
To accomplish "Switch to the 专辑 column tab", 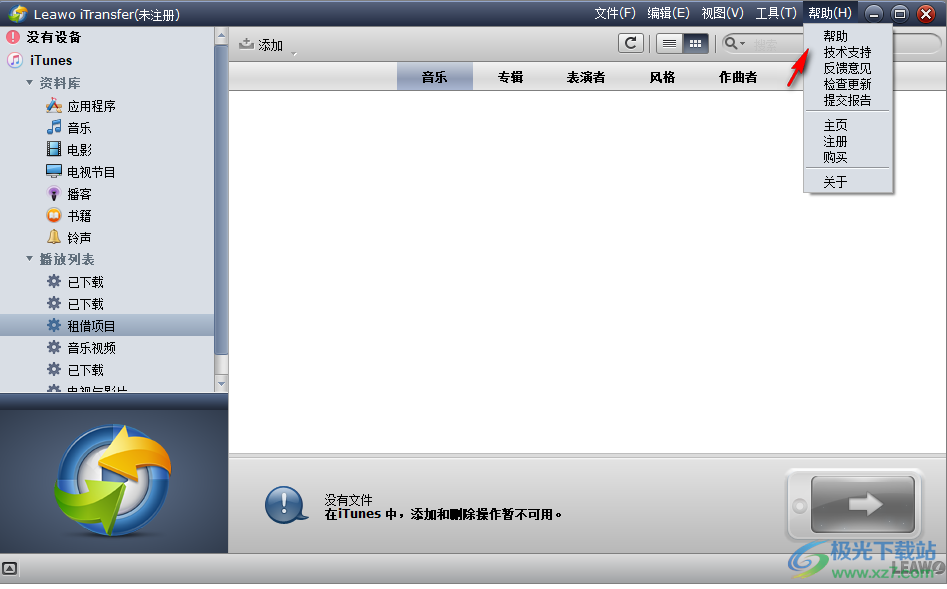I will tap(511, 77).
